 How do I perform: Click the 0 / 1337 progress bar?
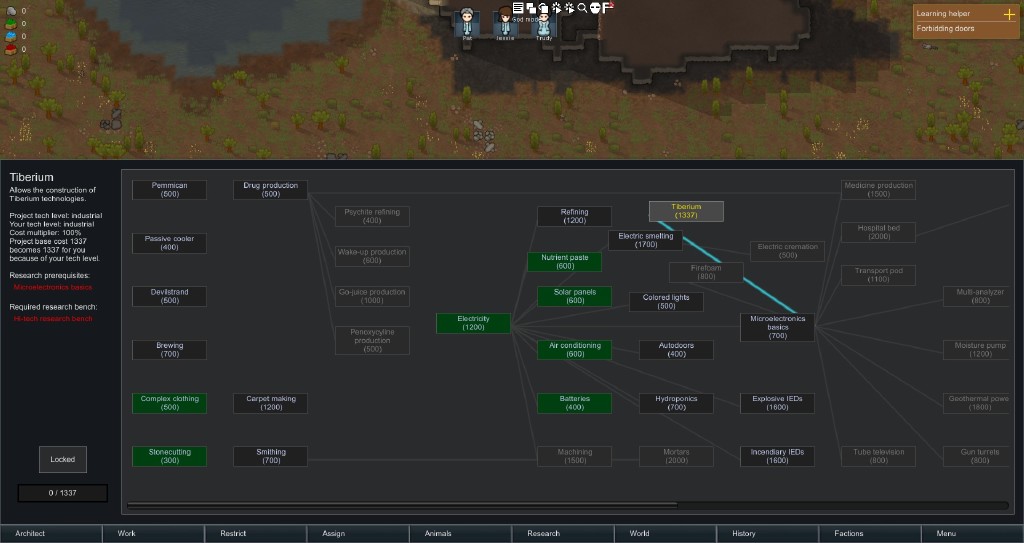click(63, 493)
